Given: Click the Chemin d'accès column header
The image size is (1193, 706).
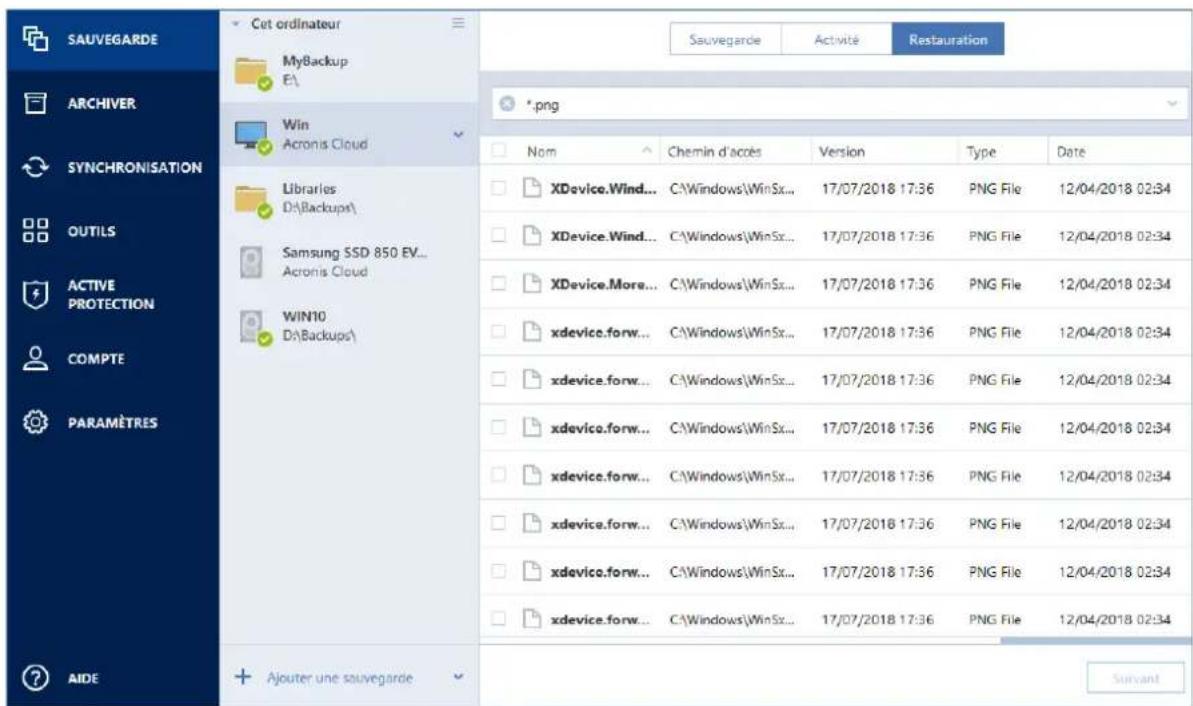Looking at the screenshot, I should click(714, 151).
